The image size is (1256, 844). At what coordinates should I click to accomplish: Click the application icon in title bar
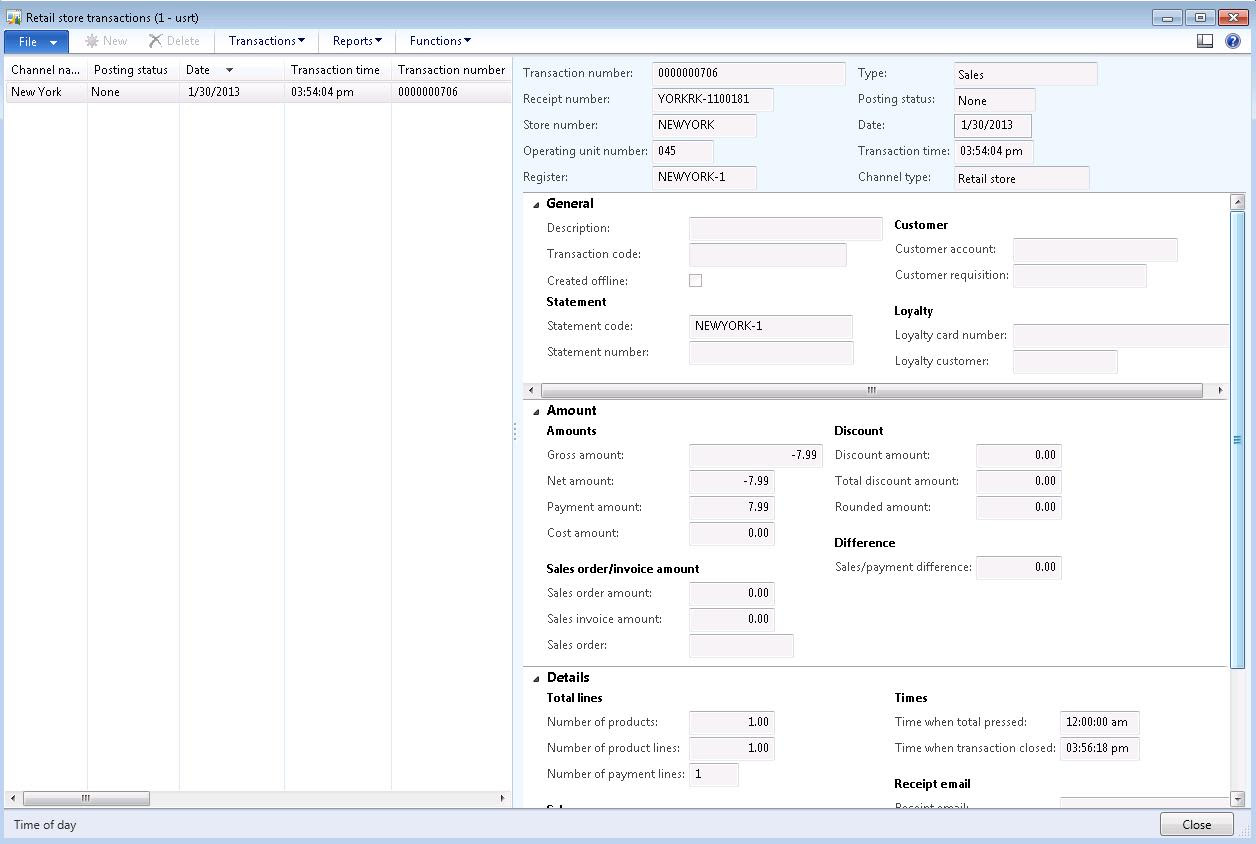14,17
